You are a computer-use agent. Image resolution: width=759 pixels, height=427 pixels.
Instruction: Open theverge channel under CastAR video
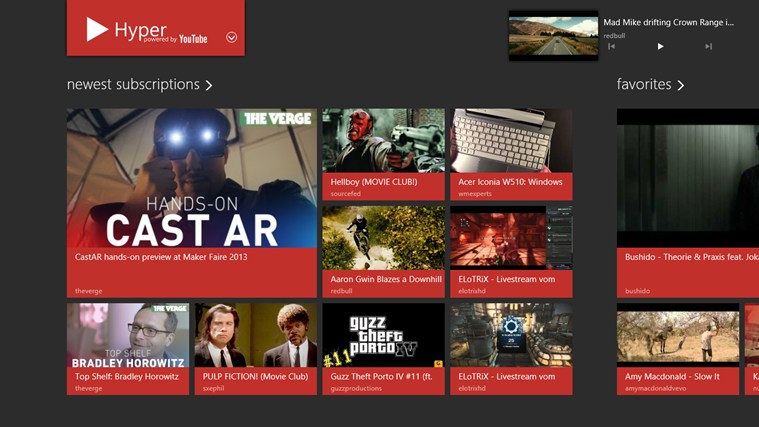[x=89, y=291]
